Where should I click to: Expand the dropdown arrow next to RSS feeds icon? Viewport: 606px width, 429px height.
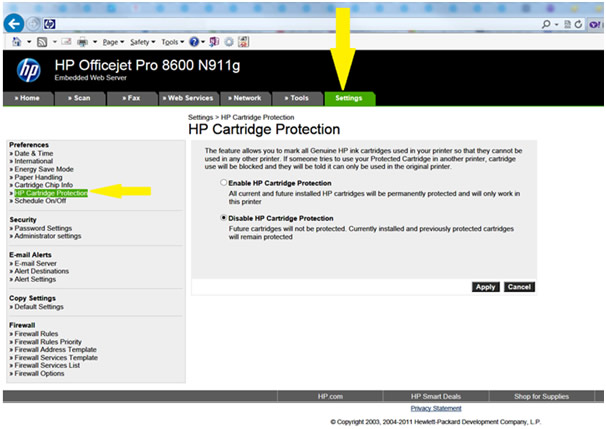pyautogui.click(x=54, y=42)
